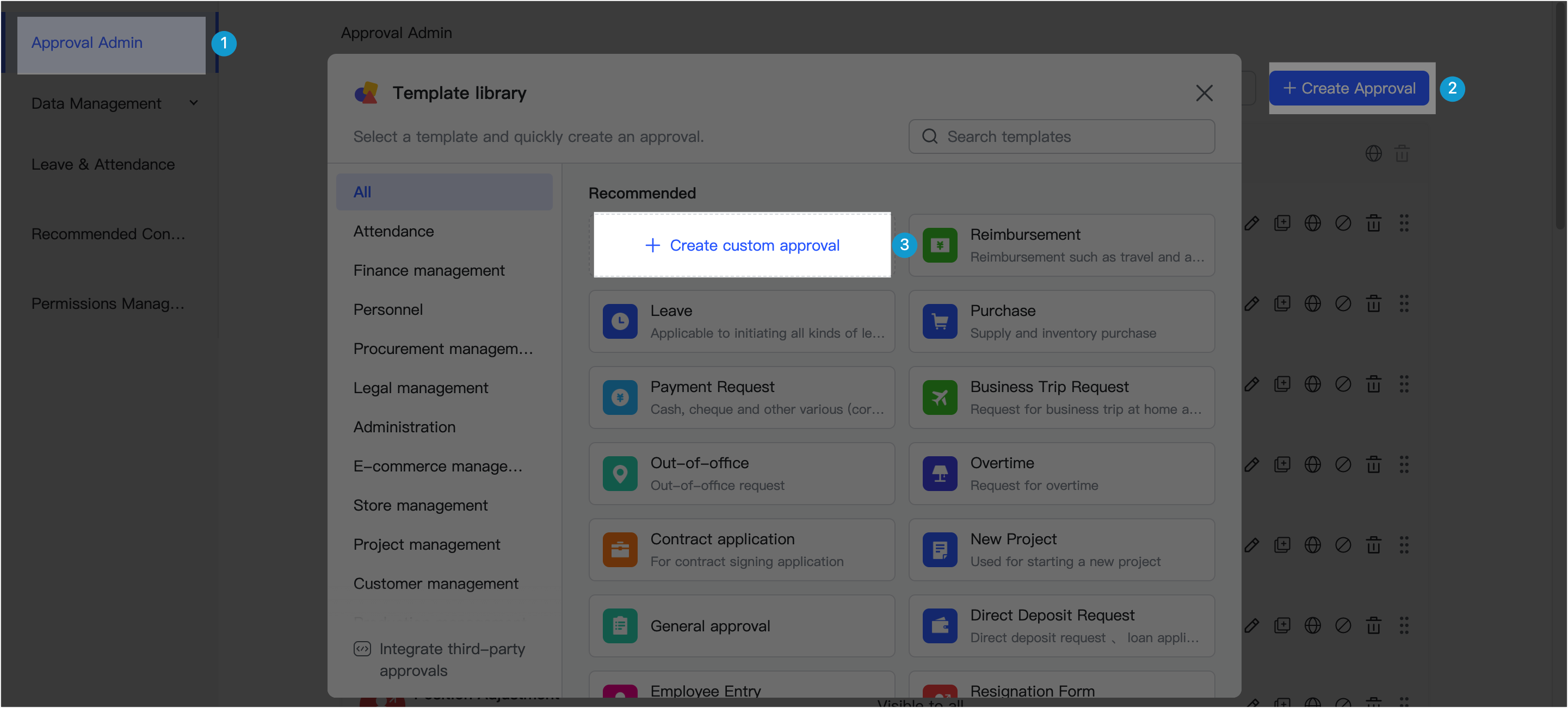Image resolution: width=1568 pixels, height=708 pixels.
Task: Select the E-commerce management category
Action: (444, 466)
